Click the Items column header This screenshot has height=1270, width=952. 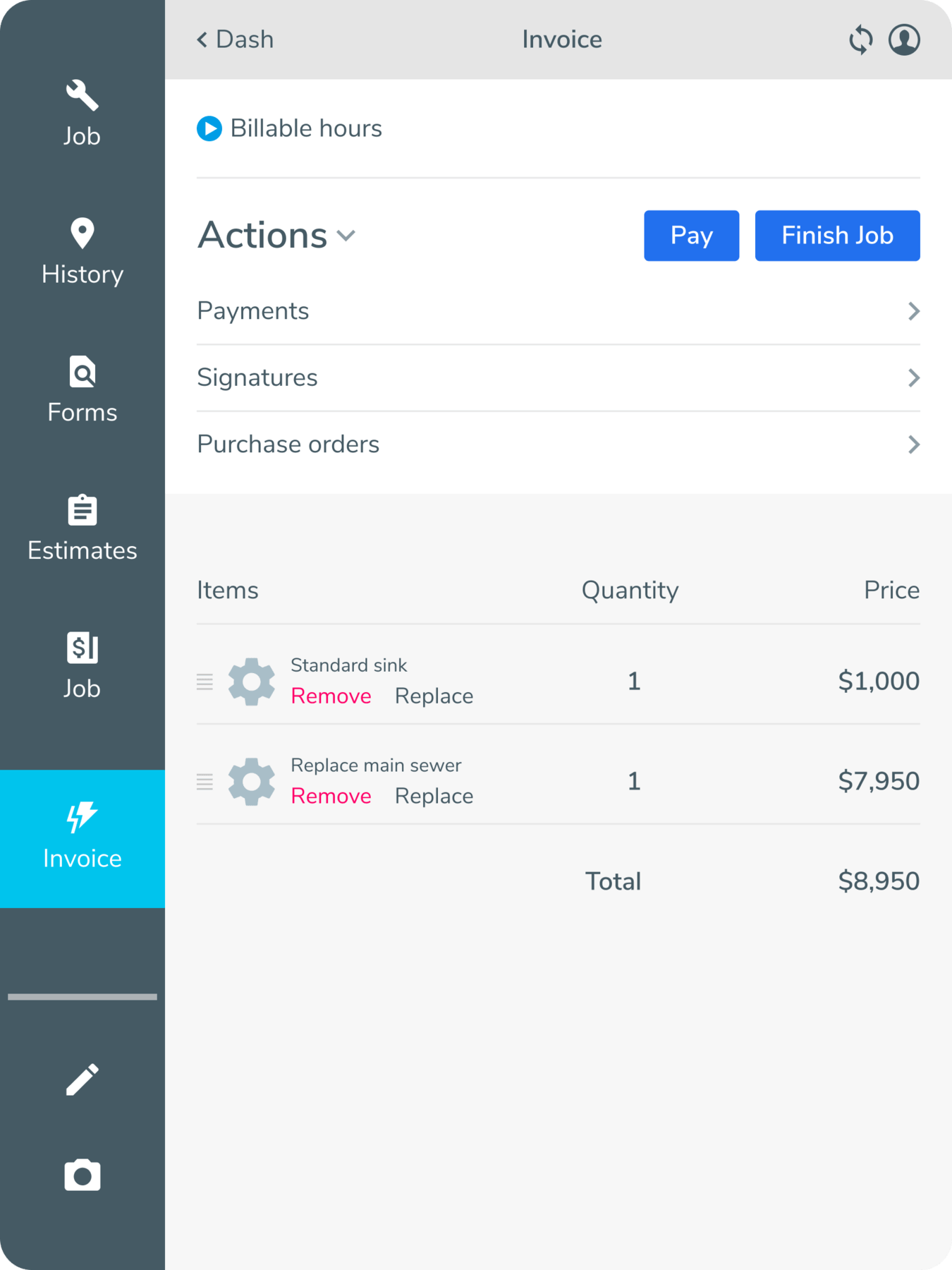227,591
